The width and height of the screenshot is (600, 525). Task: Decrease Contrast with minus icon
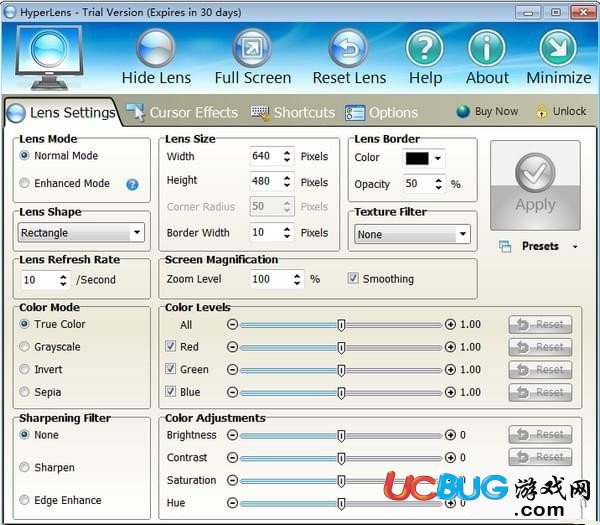tap(232, 458)
